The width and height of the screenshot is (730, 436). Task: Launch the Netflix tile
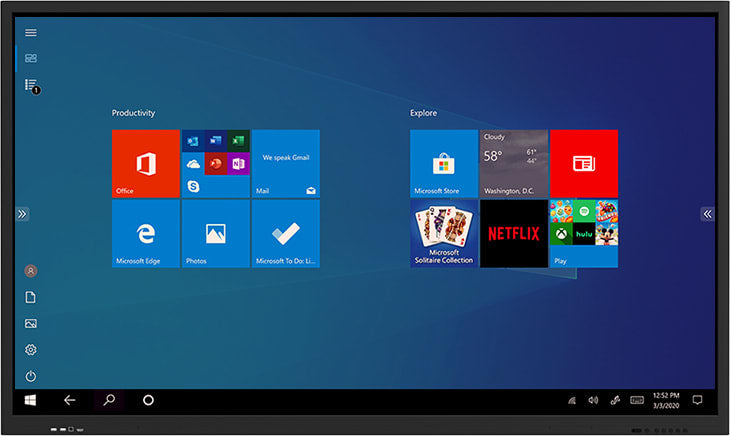(x=514, y=233)
